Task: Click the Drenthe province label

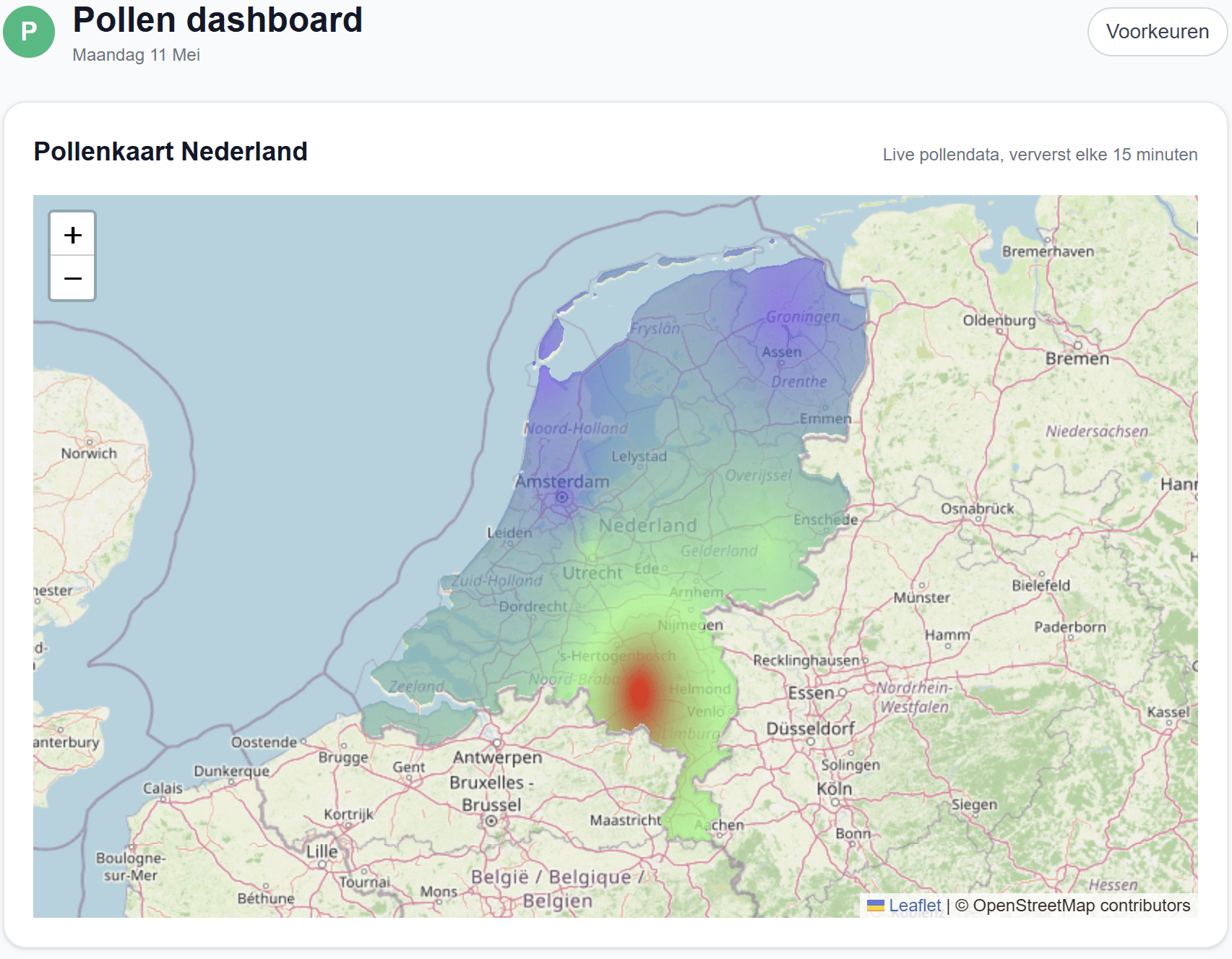Action: tap(799, 382)
